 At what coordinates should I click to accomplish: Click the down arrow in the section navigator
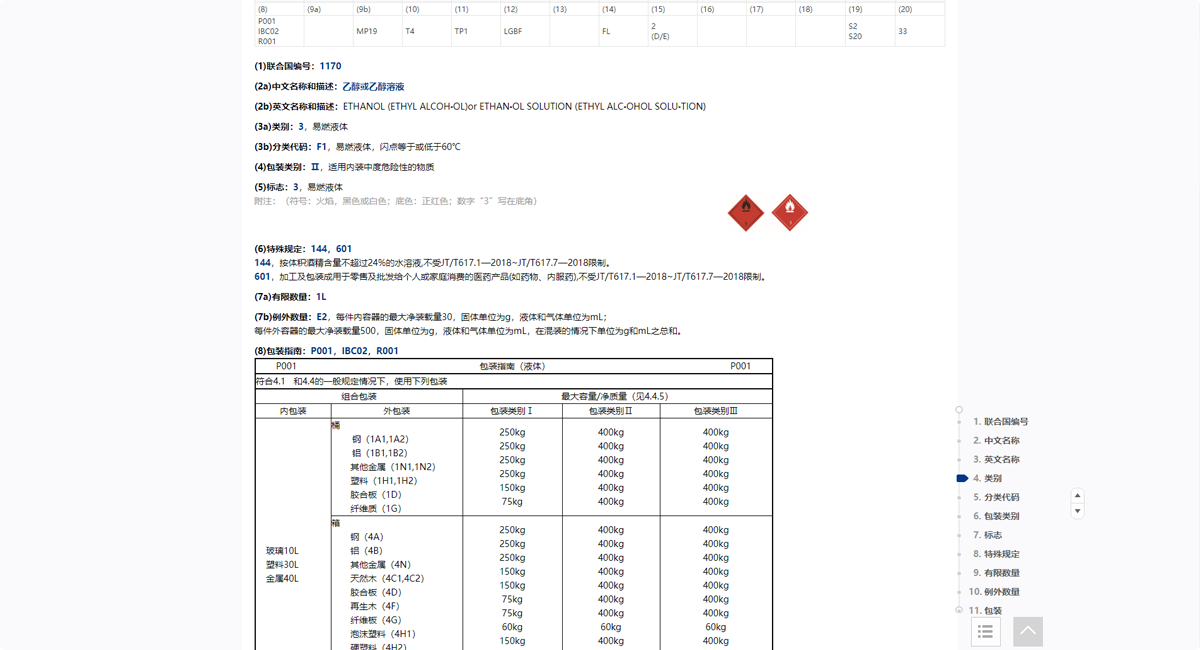(1077, 511)
